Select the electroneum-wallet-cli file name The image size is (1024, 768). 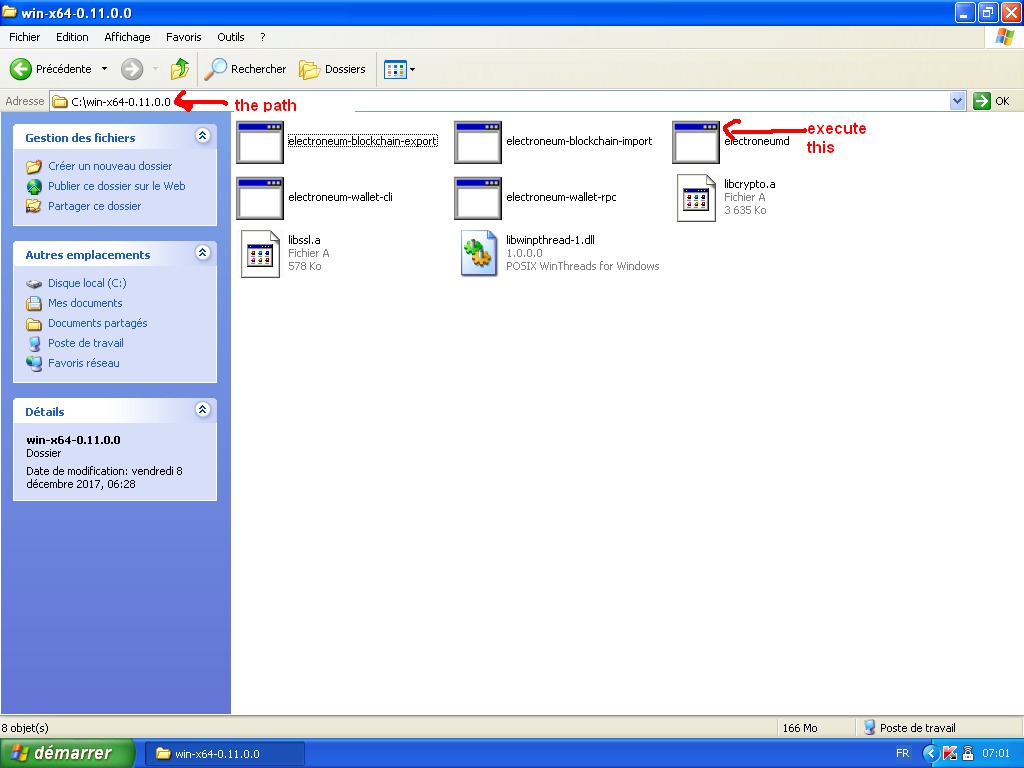(340, 197)
